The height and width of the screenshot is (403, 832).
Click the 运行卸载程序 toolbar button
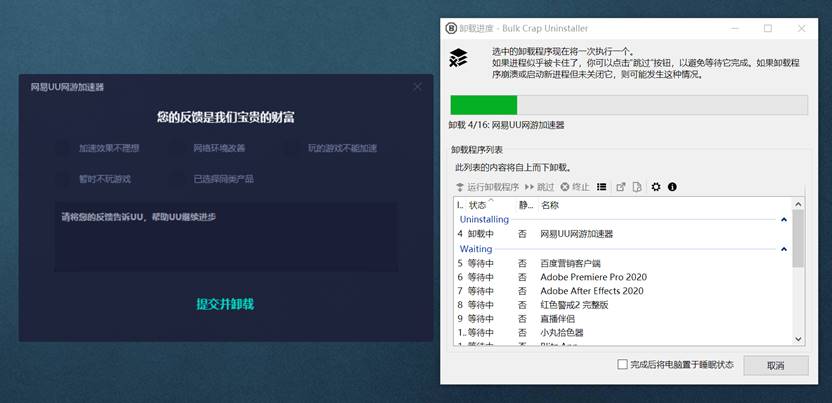click(488, 187)
